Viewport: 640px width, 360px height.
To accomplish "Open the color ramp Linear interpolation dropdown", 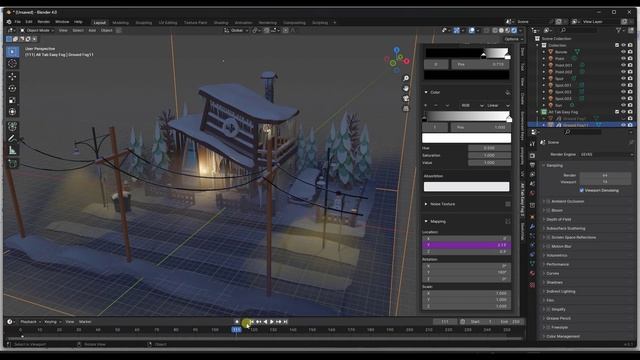I will 498,105.
